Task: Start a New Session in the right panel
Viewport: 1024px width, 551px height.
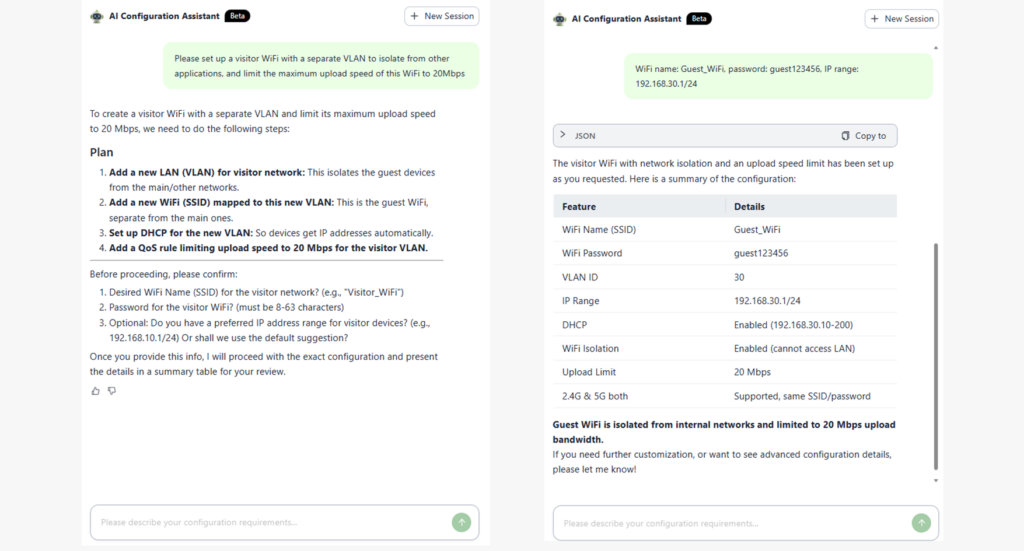Action: tap(903, 19)
